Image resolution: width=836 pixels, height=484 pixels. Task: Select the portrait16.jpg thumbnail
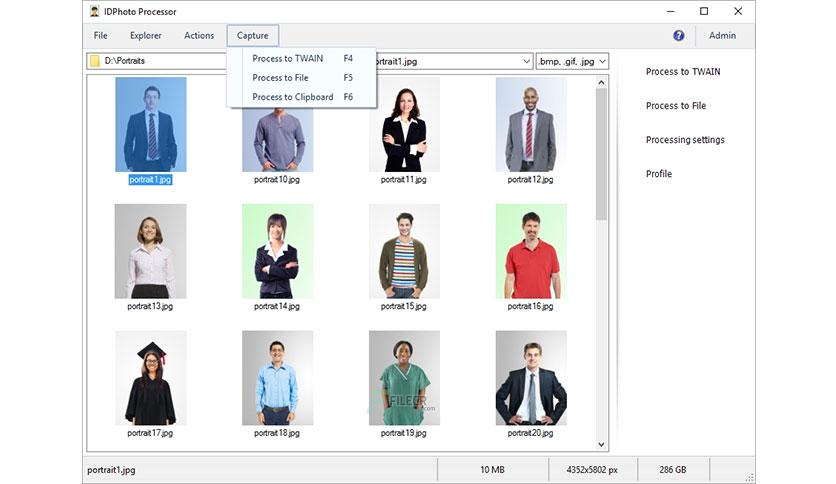[531, 251]
